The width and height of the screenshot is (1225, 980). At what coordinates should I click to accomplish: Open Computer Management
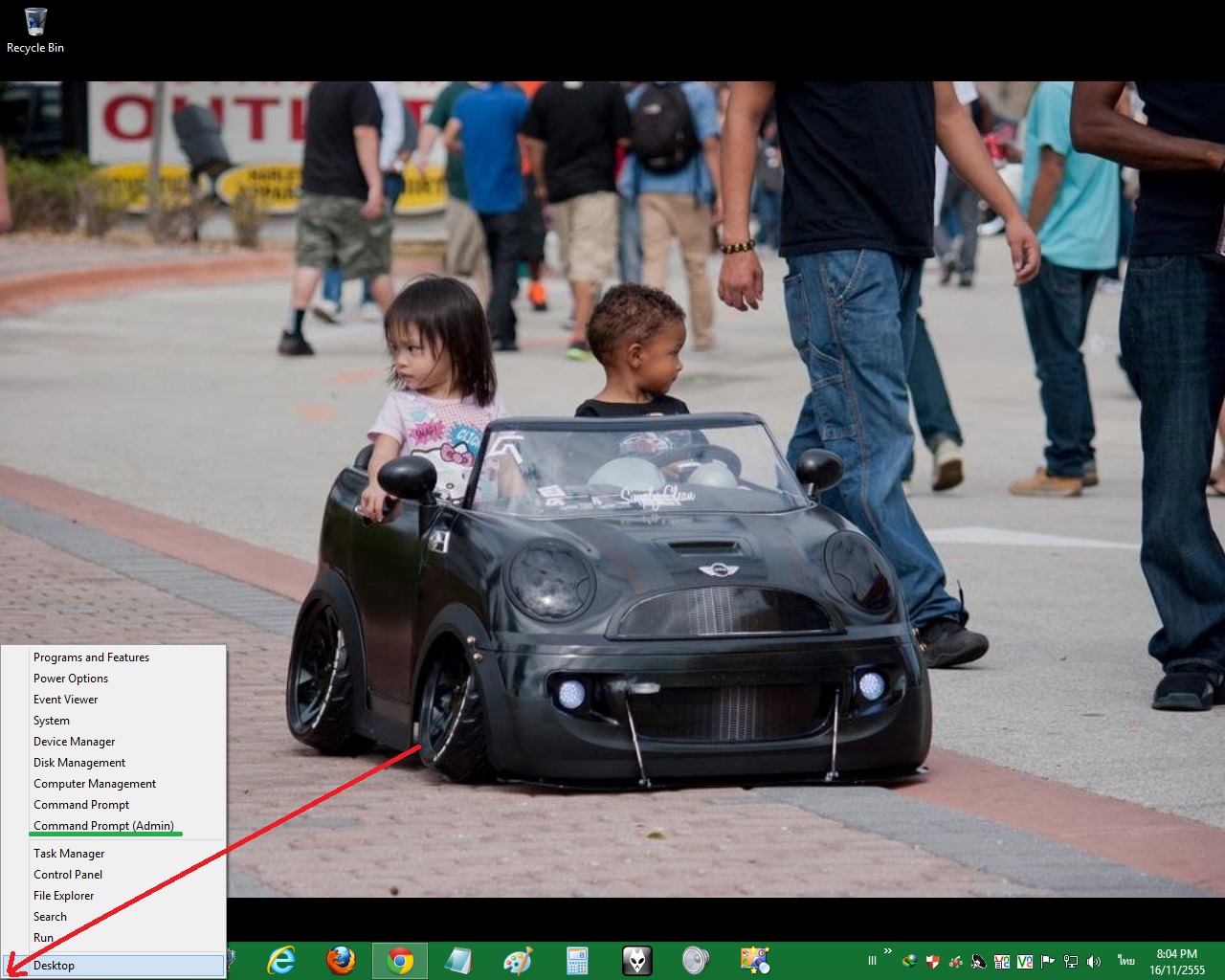point(113,784)
